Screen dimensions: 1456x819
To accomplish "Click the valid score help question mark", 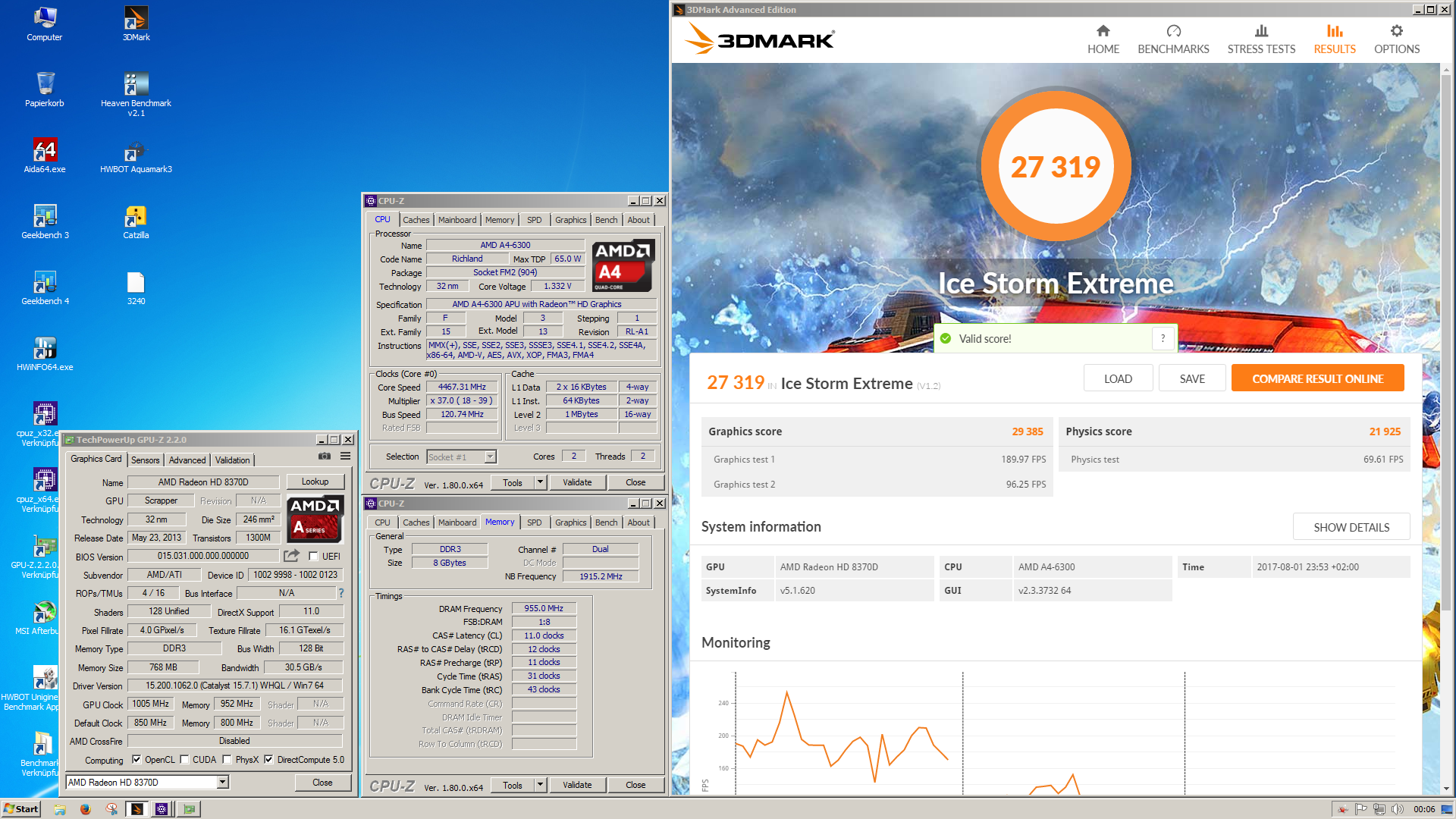I will point(1163,338).
